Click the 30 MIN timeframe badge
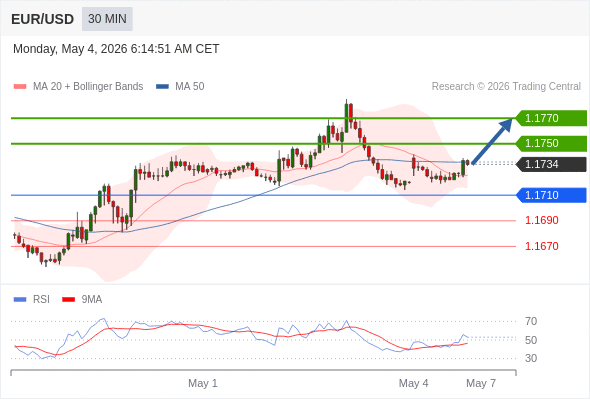The height and width of the screenshot is (400, 590). pos(107,19)
